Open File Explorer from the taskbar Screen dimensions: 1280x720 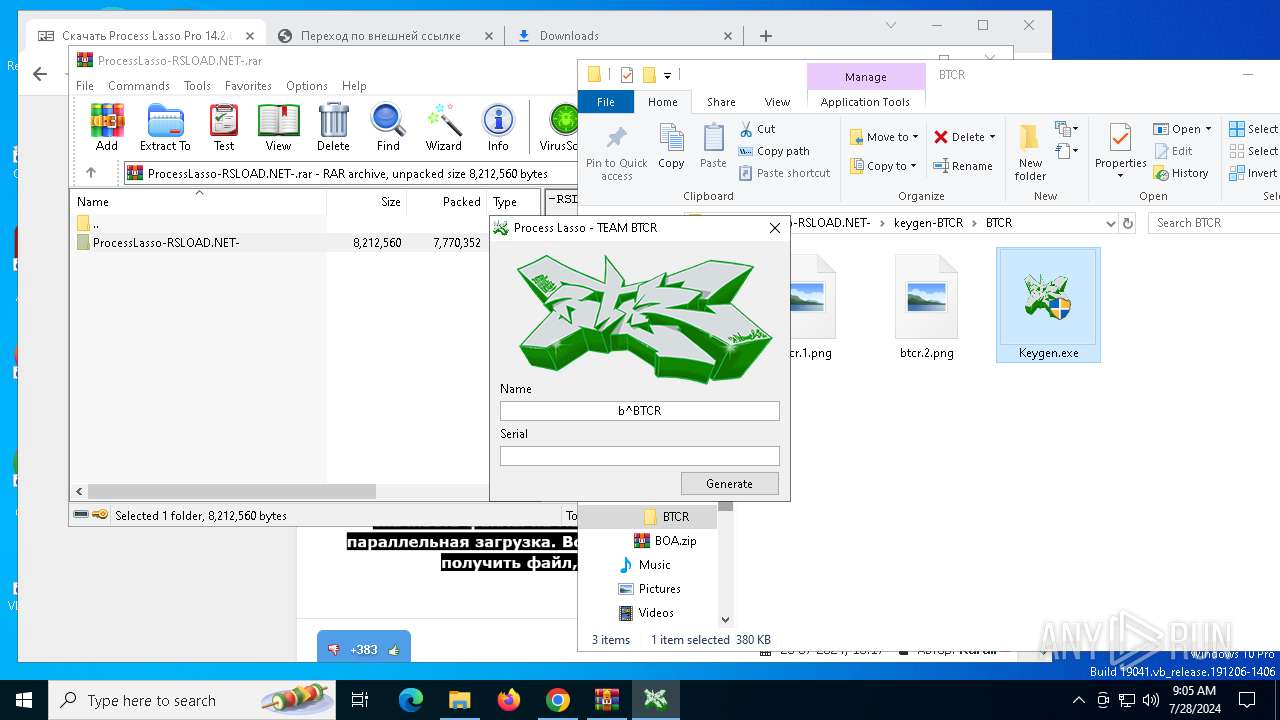click(x=460, y=700)
